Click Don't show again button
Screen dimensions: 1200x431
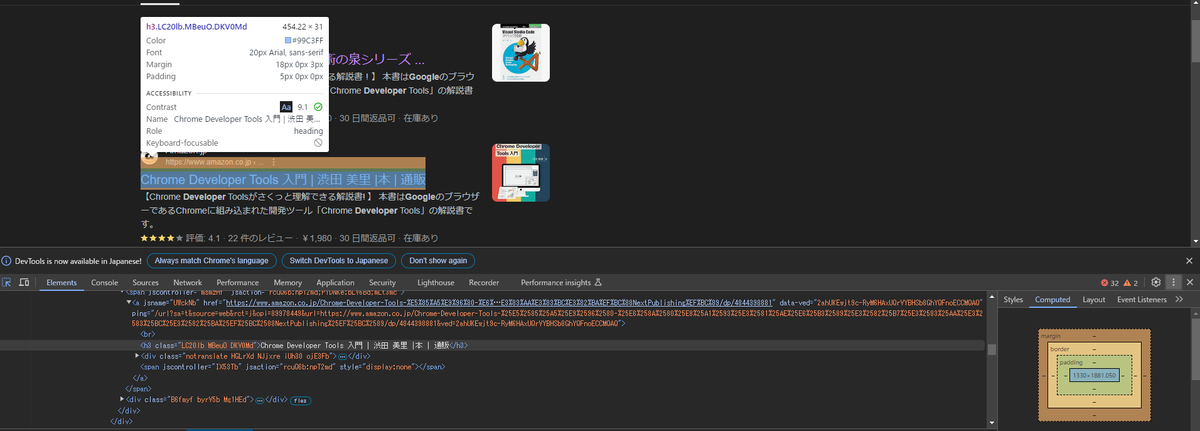[x=437, y=260]
